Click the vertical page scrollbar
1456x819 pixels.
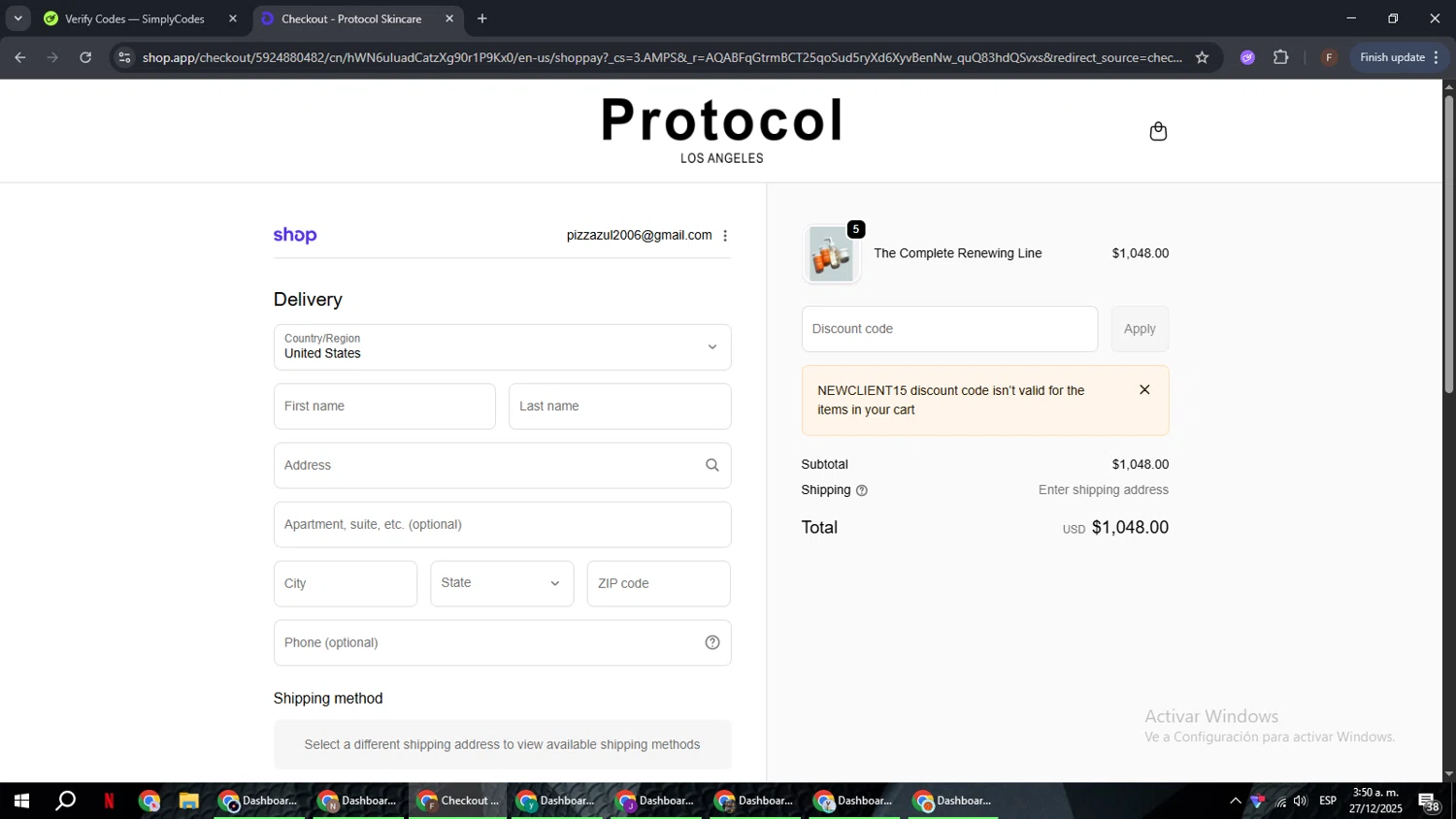click(1448, 245)
